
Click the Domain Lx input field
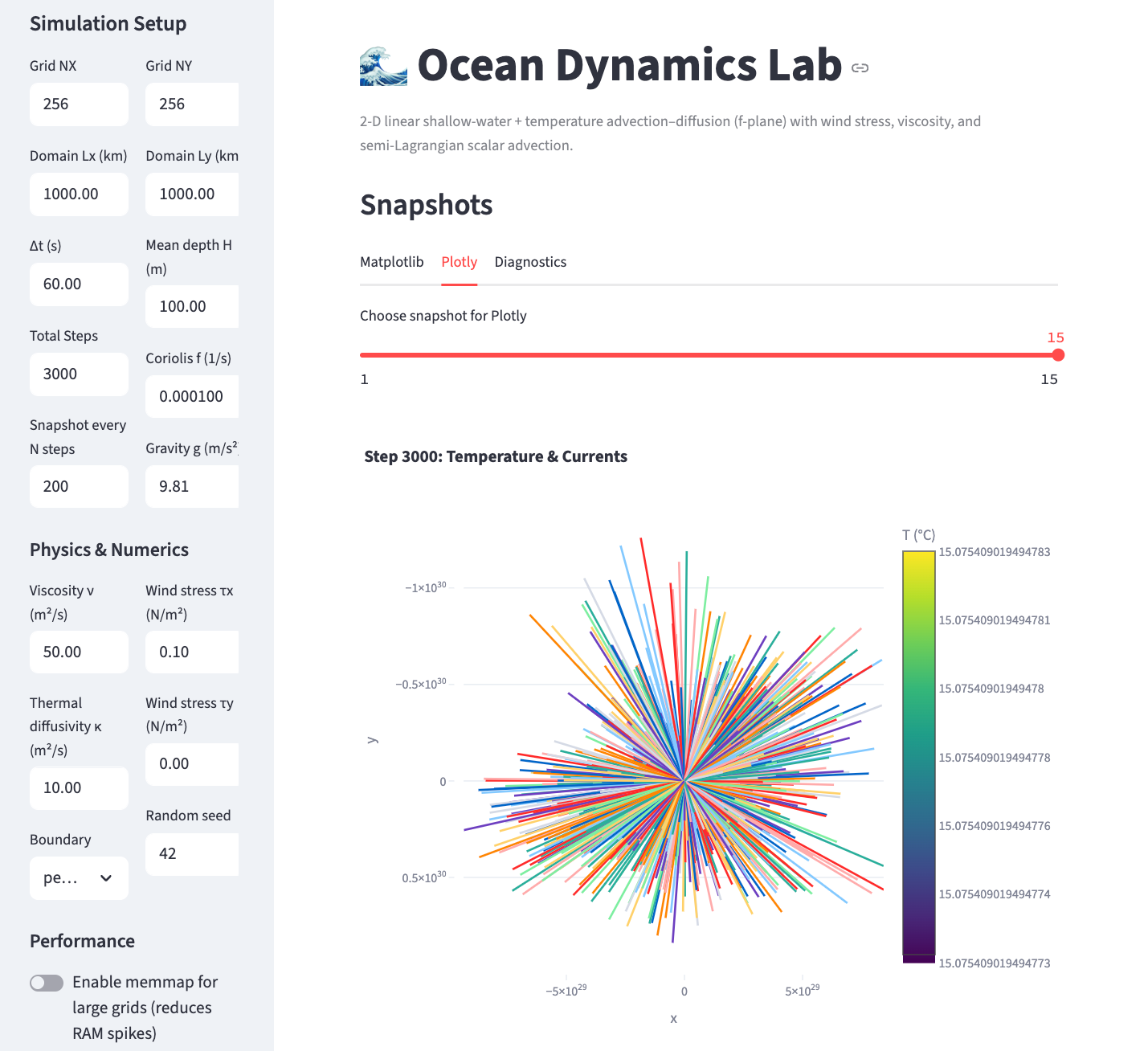coord(79,194)
